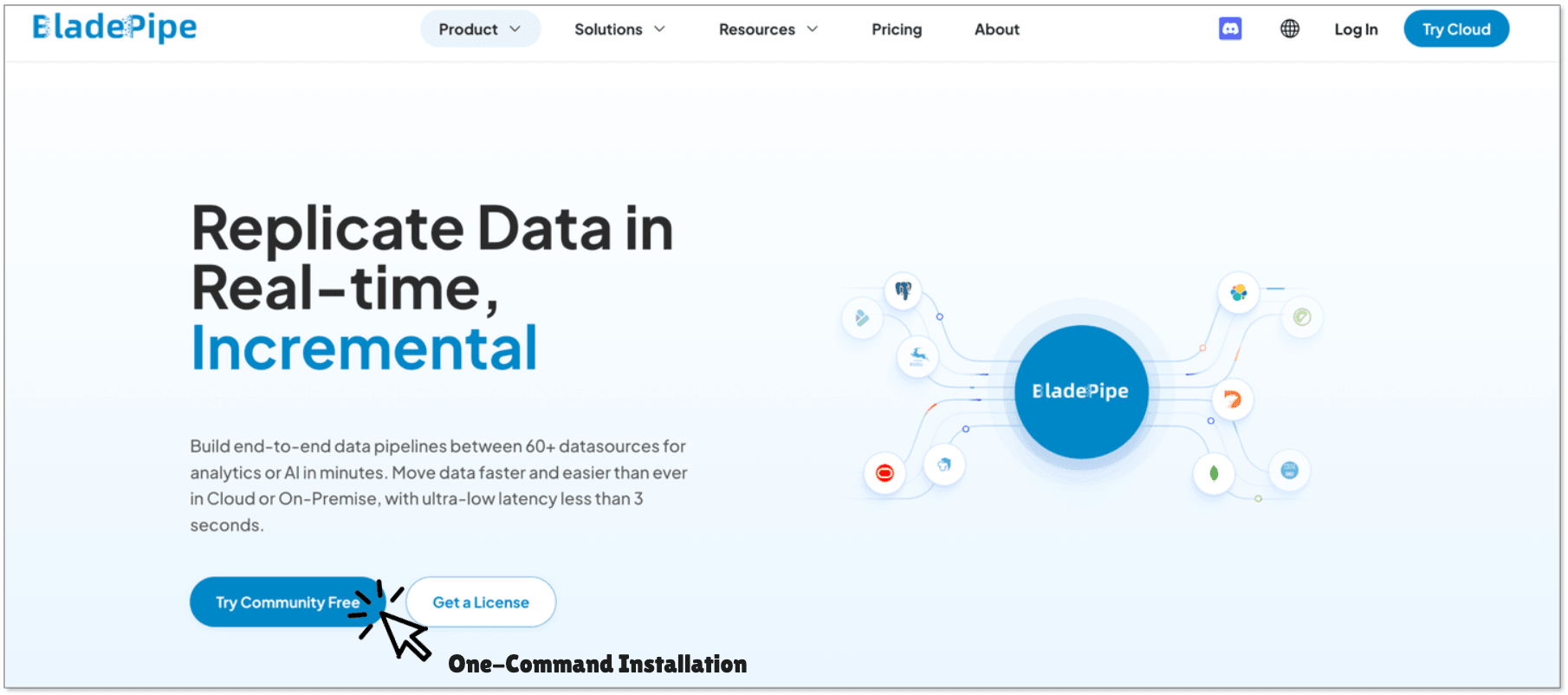The height and width of the screenshot is (695, 1568).
Task: Click paragraph starting "Build end-to-end data pipelines"
Action: click(438, 485)
